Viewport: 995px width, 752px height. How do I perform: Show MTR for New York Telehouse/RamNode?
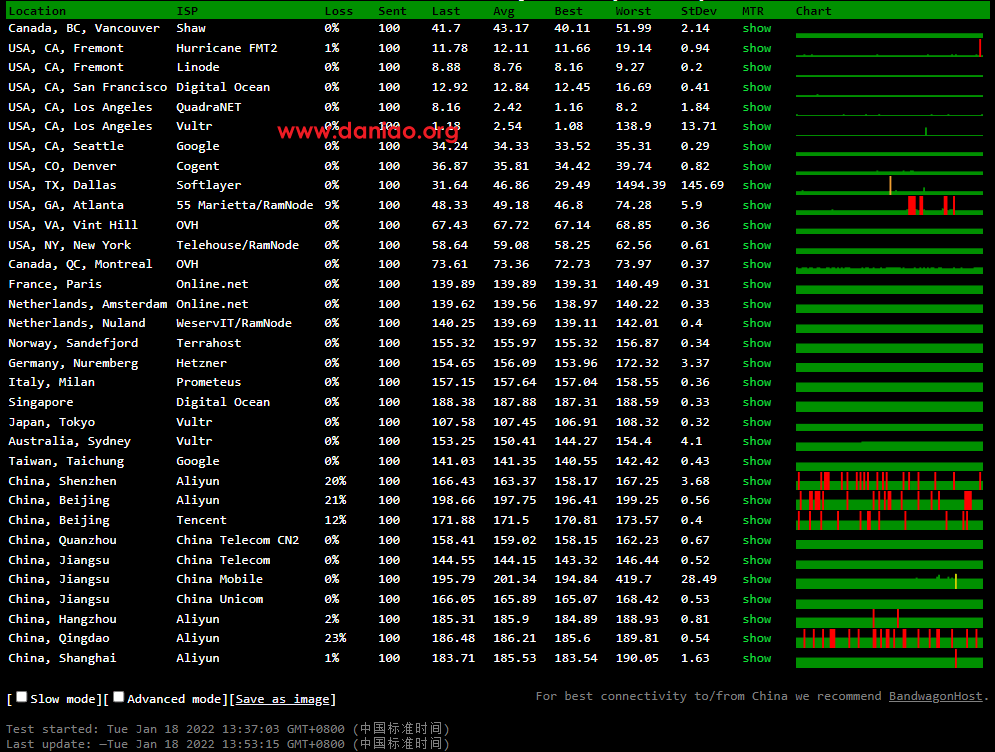pos(757,245)
